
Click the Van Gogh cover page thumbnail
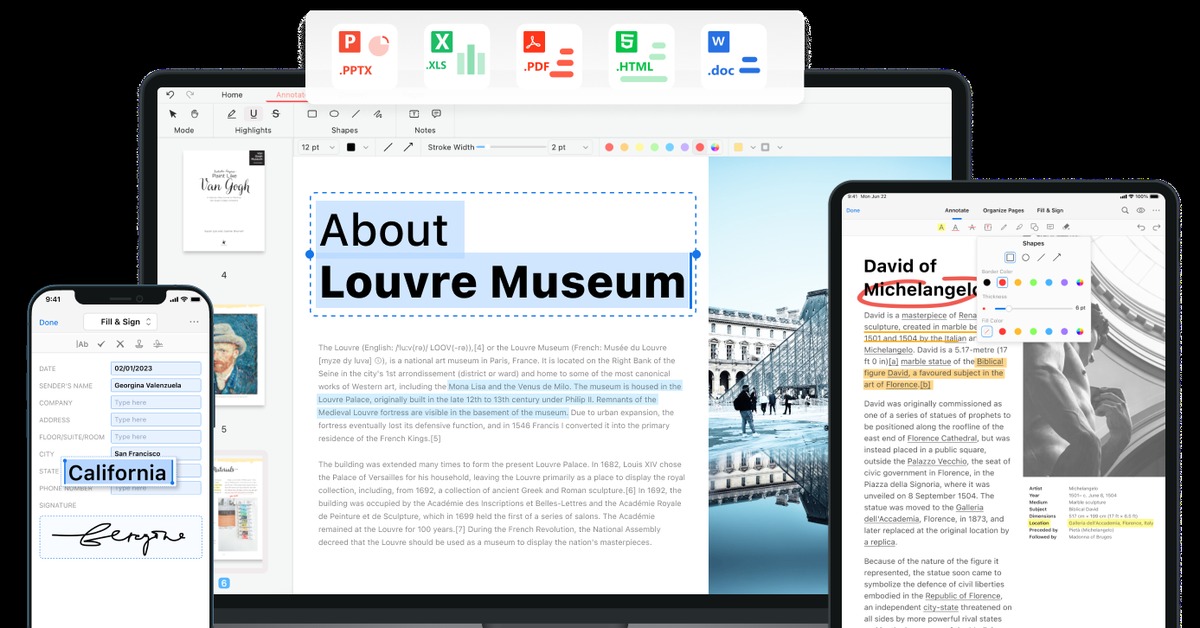tap(224, 200)
